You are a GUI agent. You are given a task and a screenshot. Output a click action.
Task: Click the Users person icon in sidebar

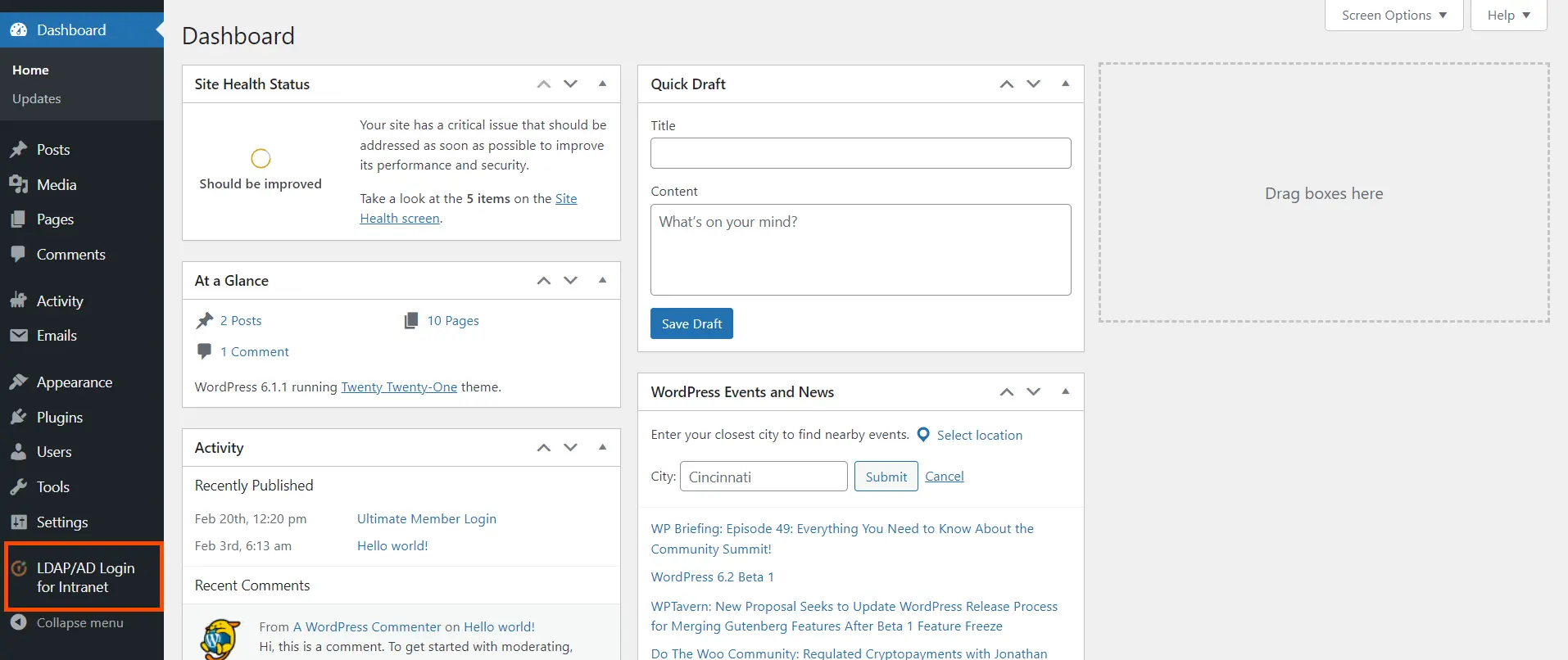point(19,452)
